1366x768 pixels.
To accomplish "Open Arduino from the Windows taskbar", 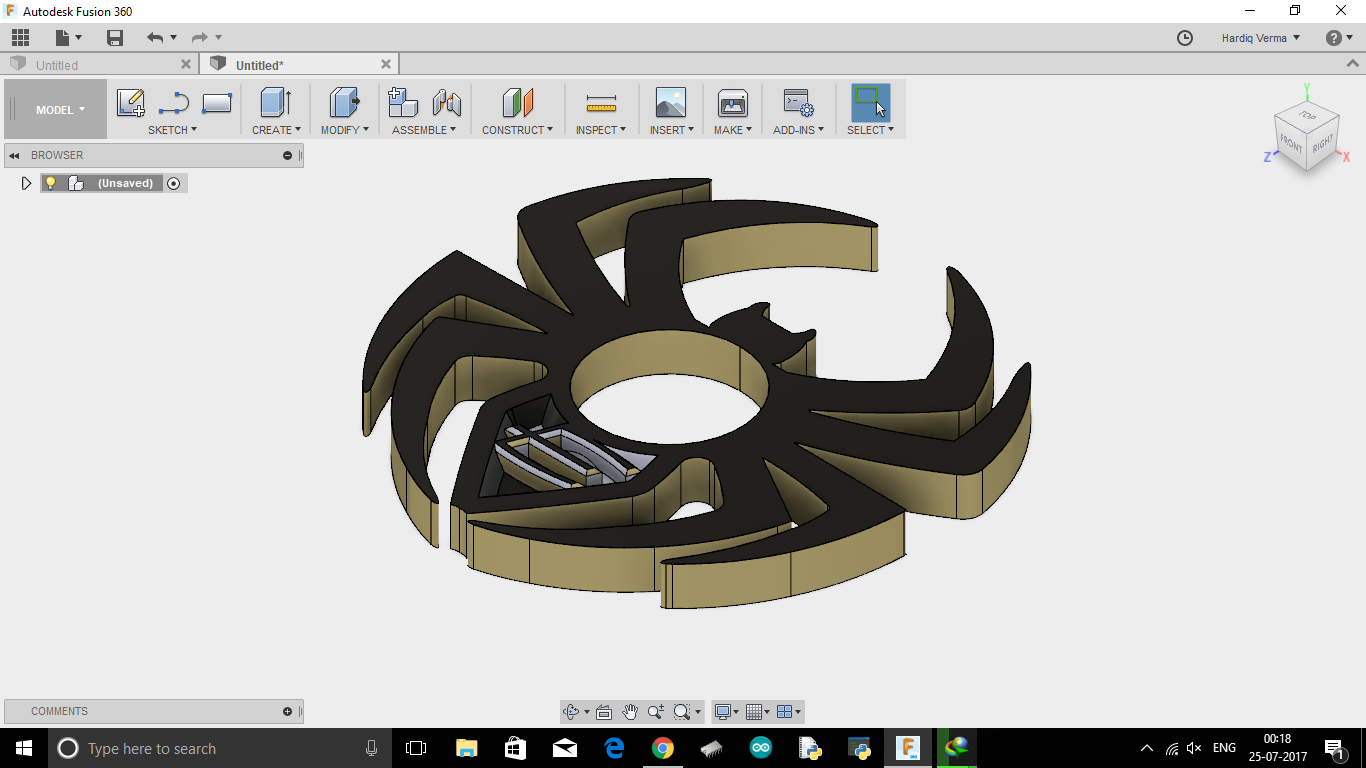I will tap(760, 748).
